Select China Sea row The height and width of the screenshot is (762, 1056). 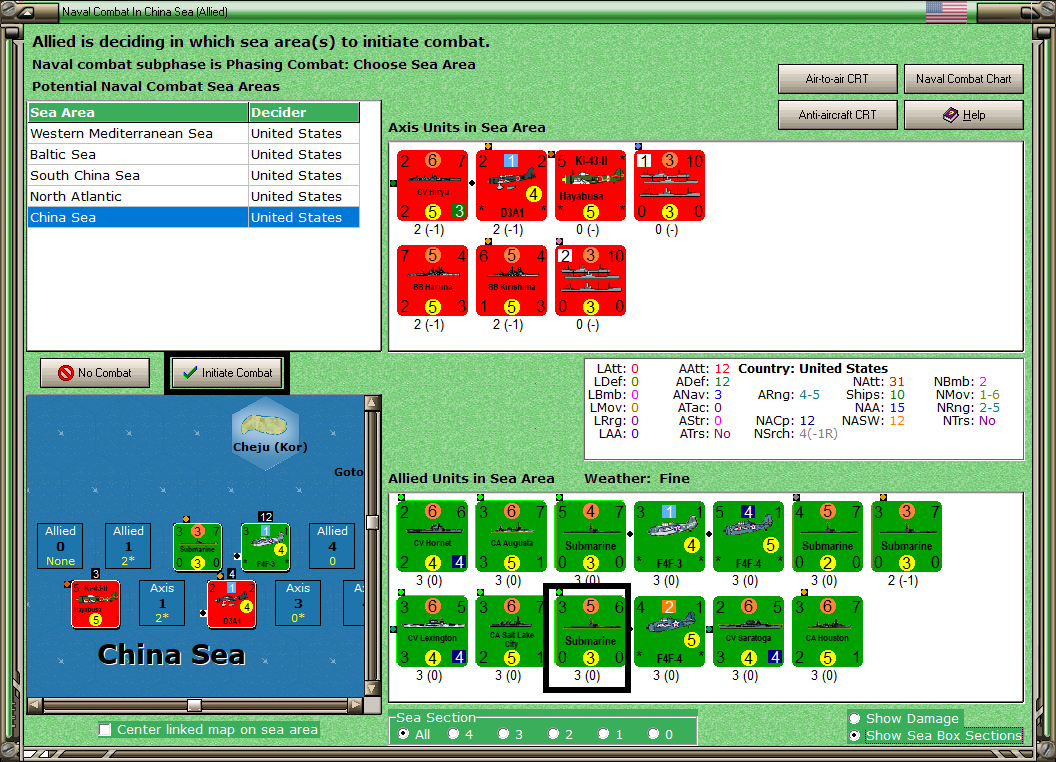pos(193,217)
